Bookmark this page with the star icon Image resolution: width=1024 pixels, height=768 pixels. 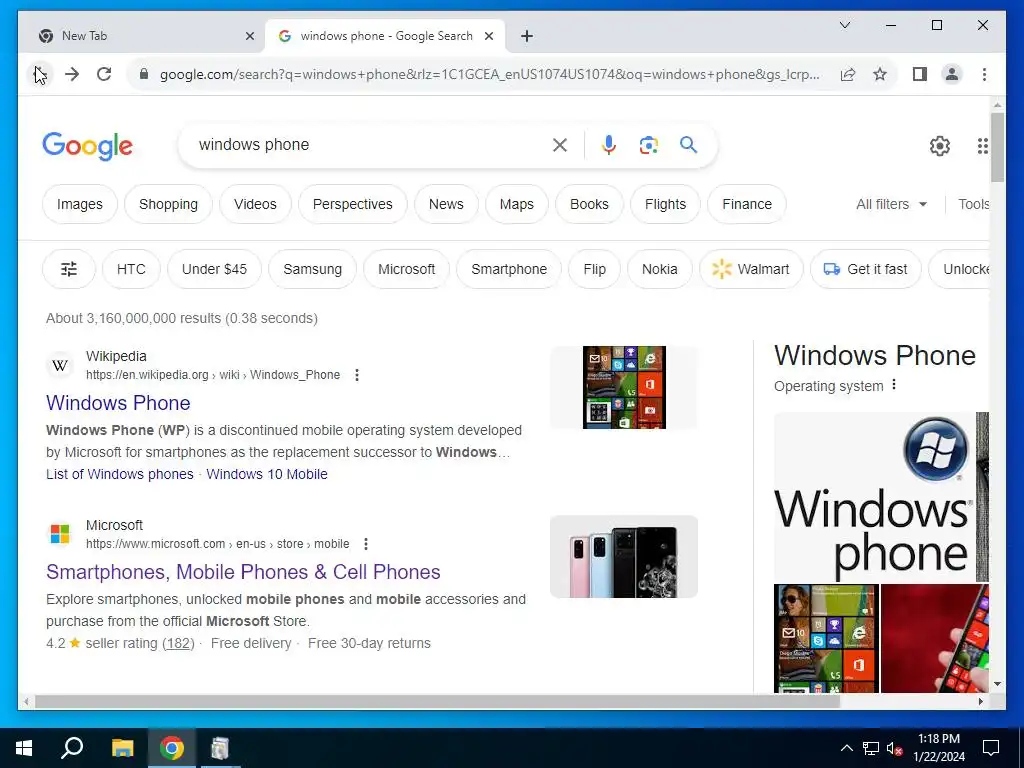[x=880, y=74]
